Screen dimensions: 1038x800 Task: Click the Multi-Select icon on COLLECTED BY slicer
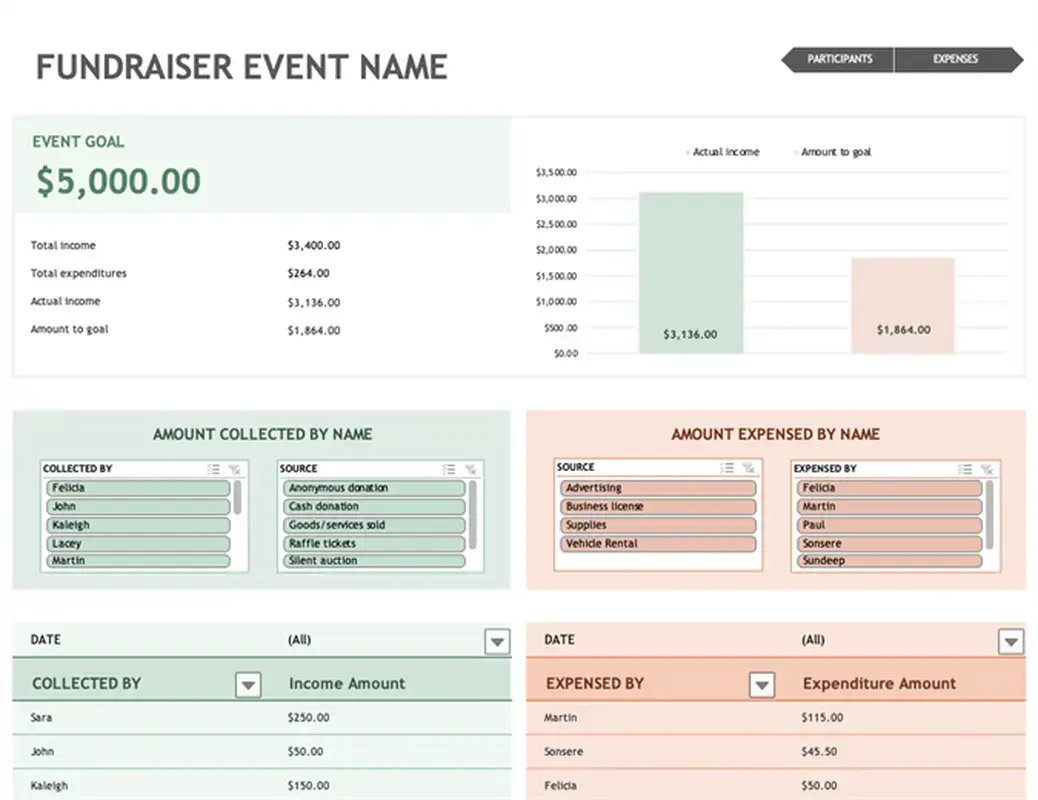(214, 467)
